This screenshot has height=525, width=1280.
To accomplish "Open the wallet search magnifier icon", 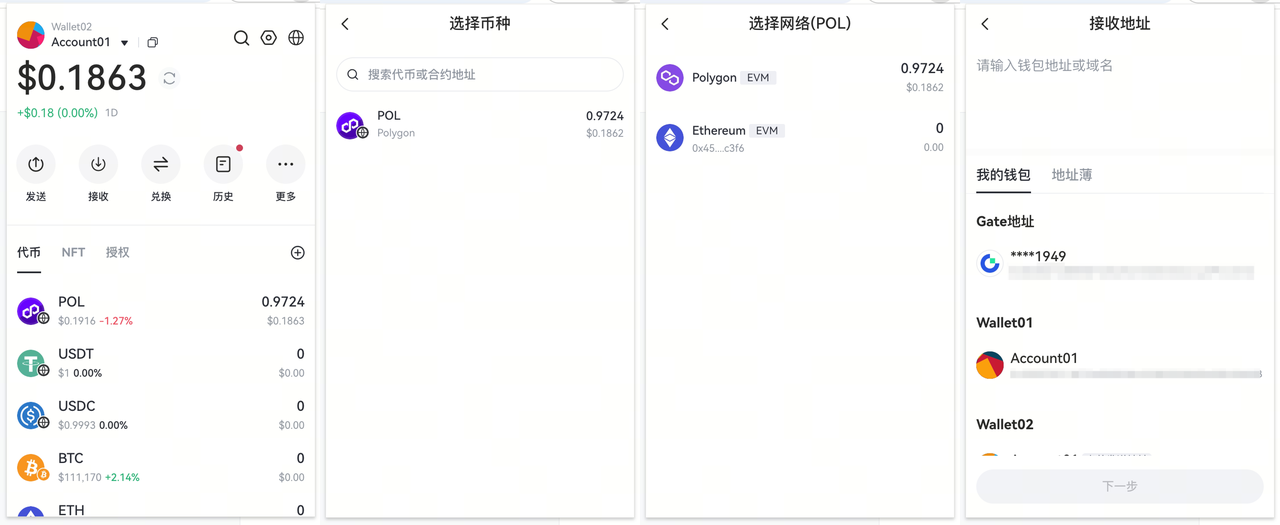I will (x=241, y=38).
